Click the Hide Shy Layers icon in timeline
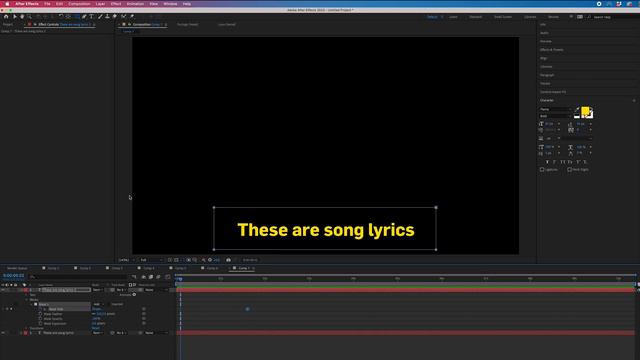This screenshot has height=360, width=640. tap(144, 277)
